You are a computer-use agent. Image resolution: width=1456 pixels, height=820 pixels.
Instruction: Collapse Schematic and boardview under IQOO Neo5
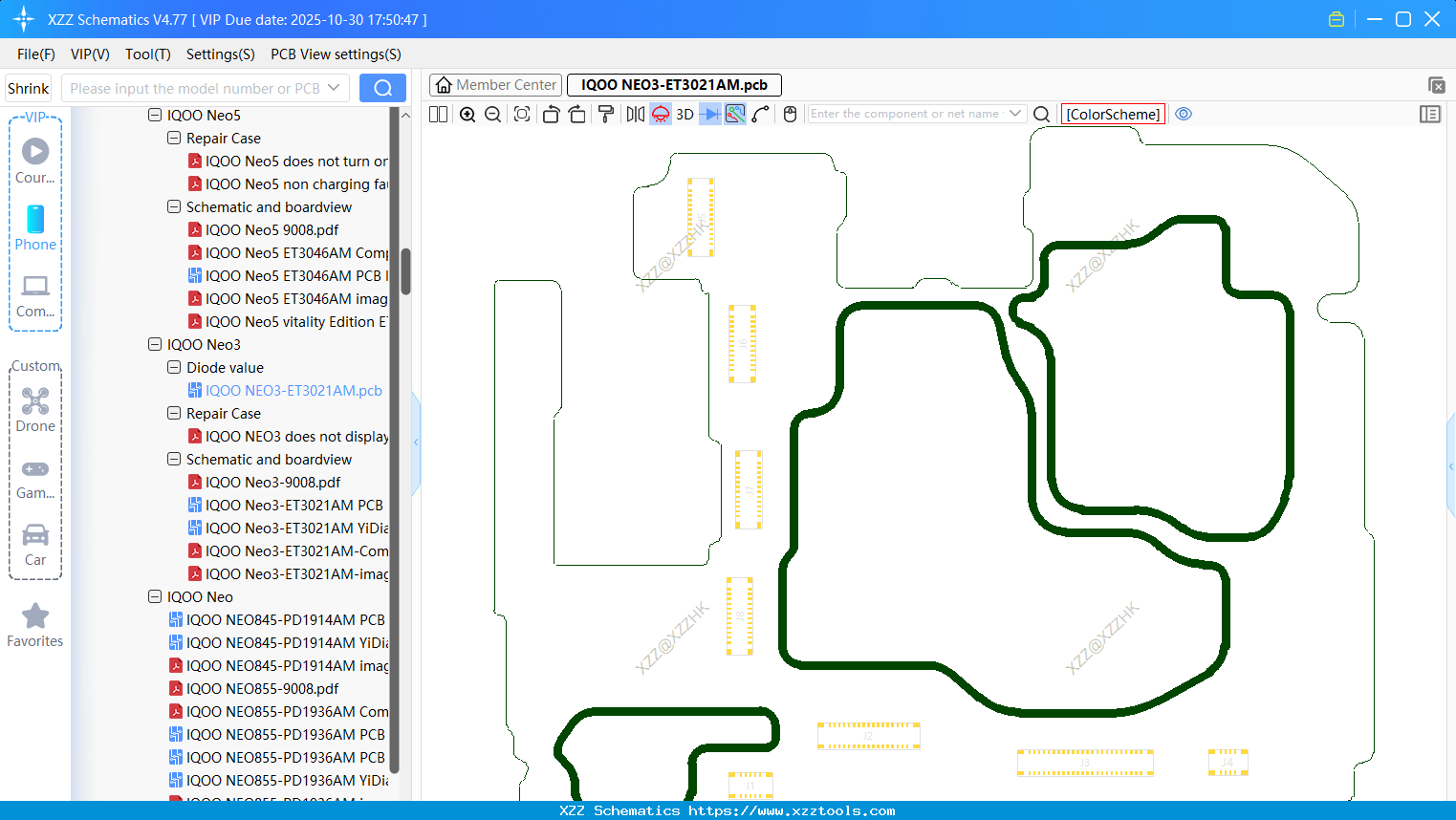pos(174,206)
